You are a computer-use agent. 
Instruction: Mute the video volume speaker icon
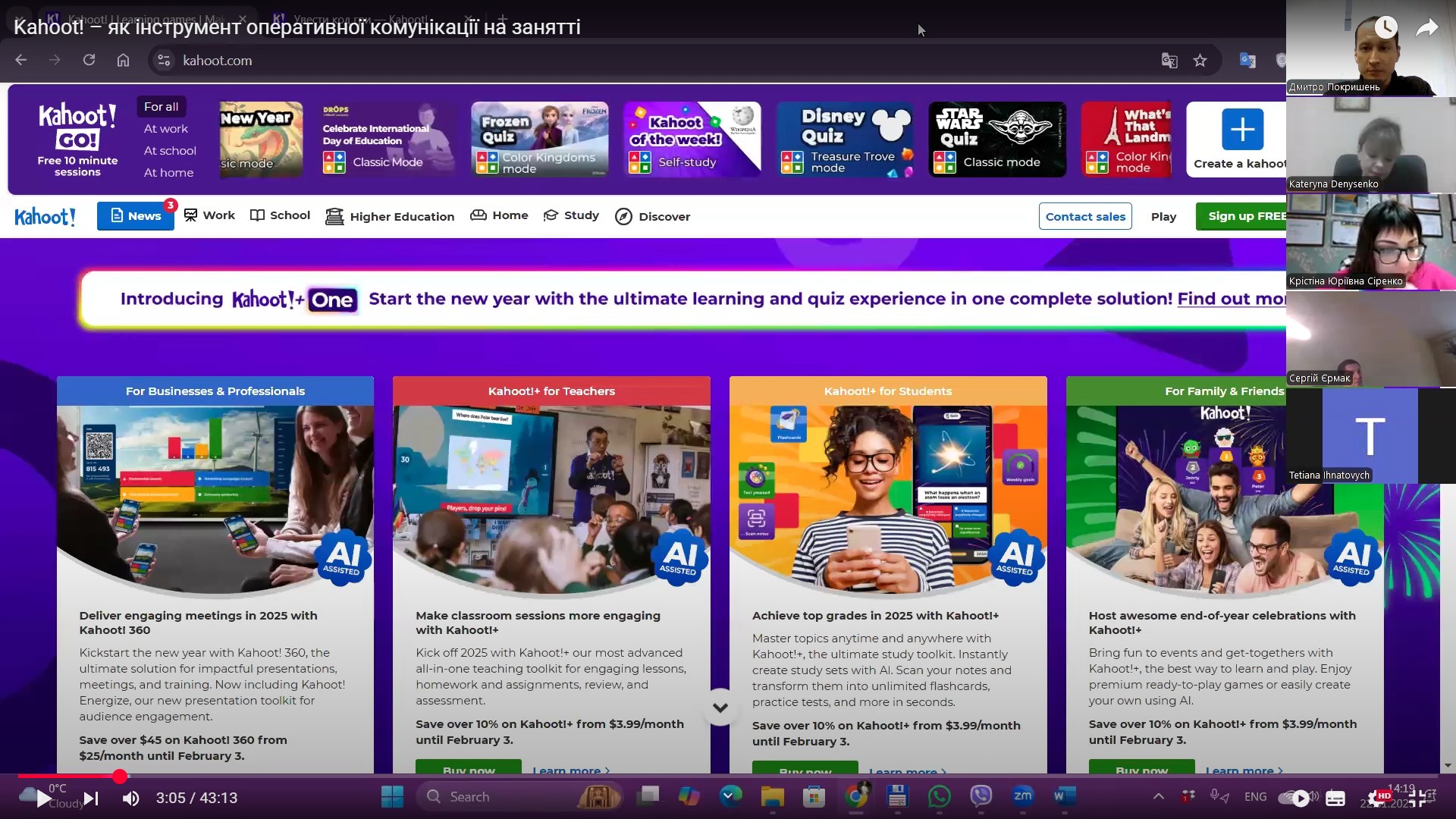[131, 798]
